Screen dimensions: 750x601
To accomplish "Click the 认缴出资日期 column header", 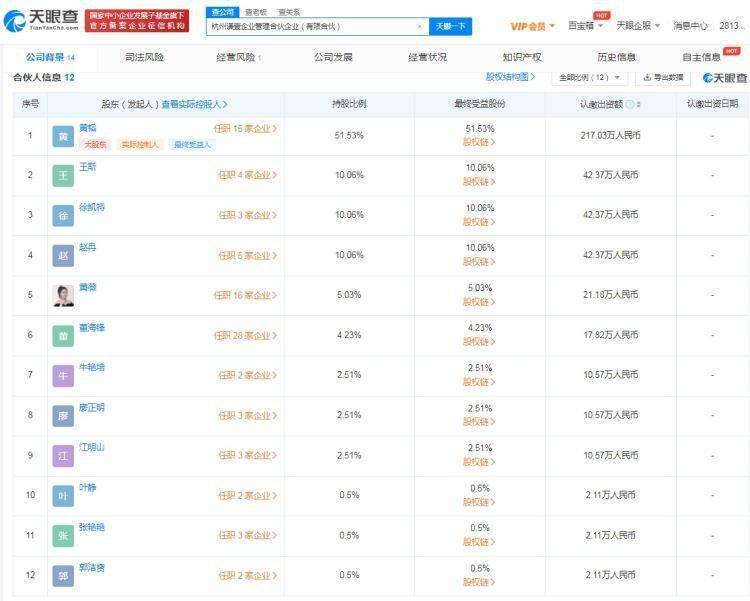I will click(x=712, y=103).
